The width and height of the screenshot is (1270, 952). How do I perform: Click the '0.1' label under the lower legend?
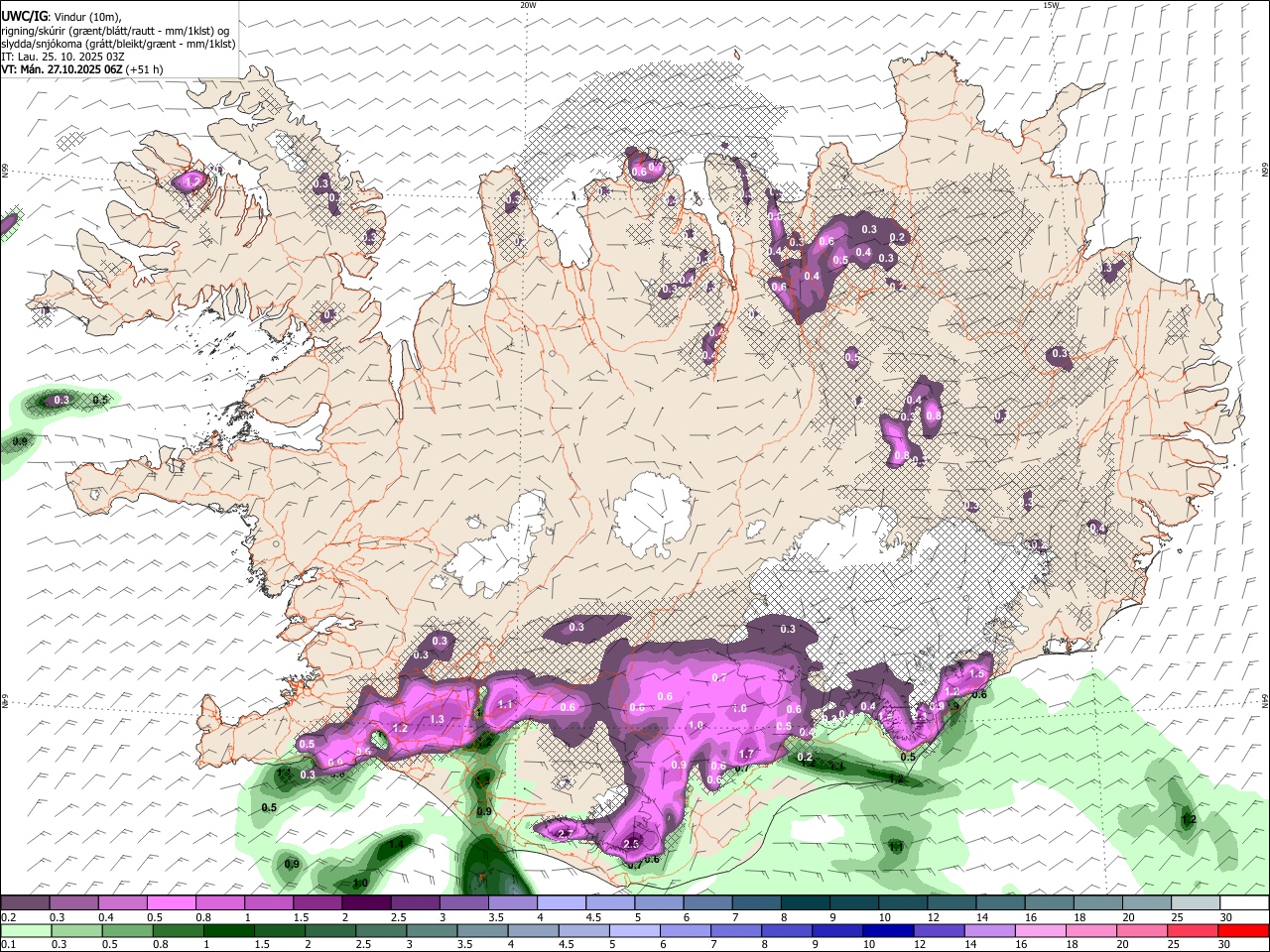coord(7,944)
